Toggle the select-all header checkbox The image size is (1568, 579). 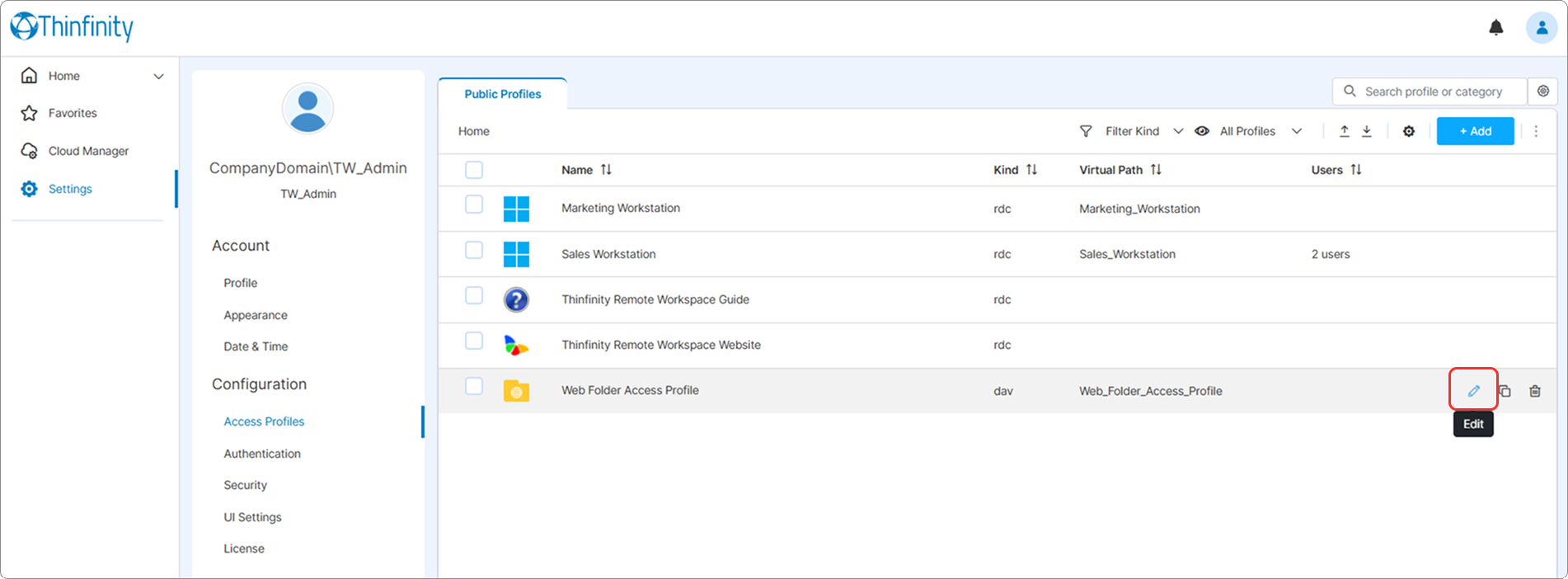click(x=474, y=170)
